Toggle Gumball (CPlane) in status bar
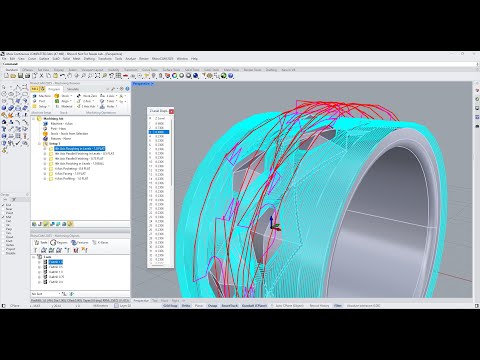Screen dimensions: 480x360 [x=253, y=306]
